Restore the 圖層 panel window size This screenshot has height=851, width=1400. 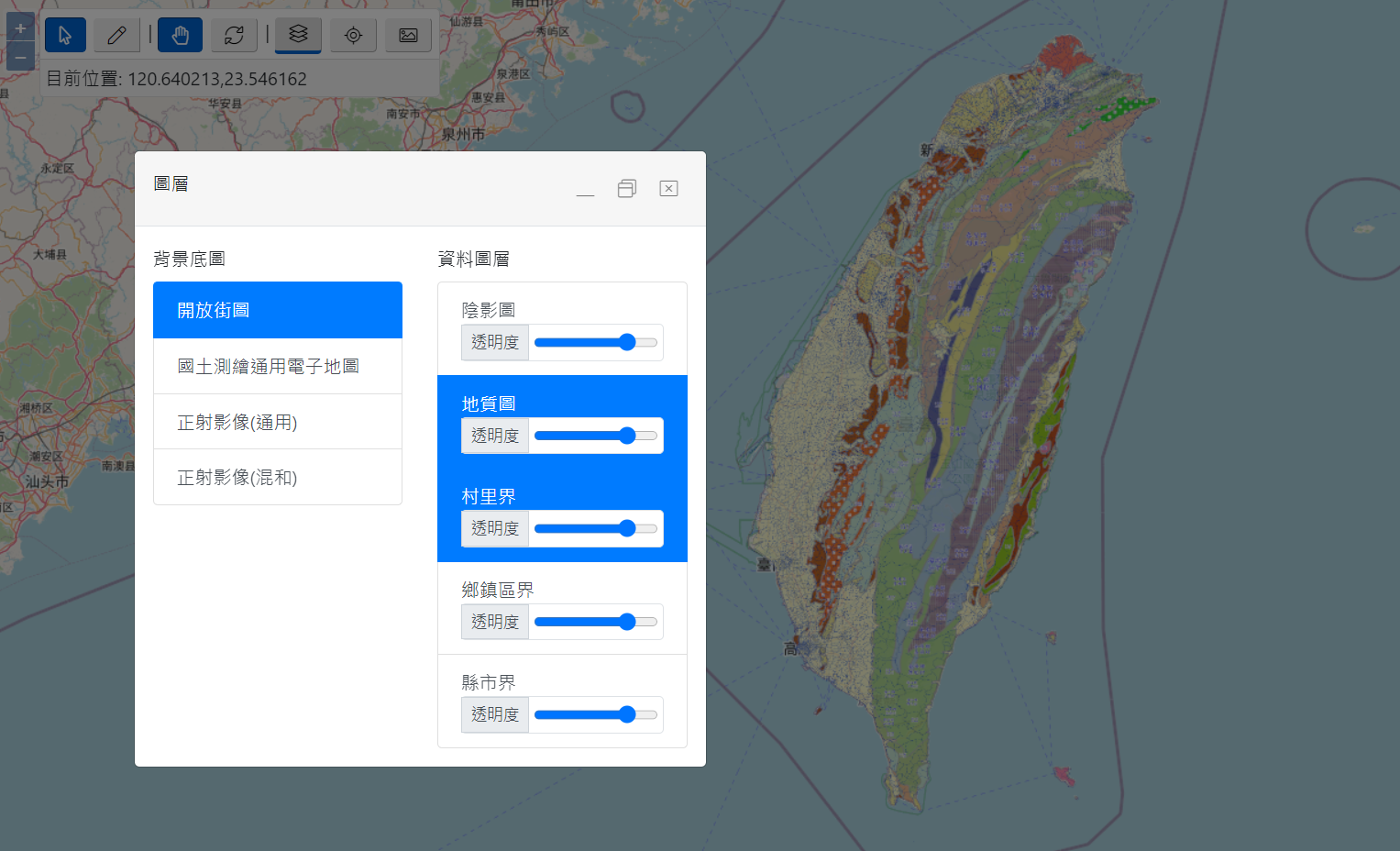coord(627,188)
